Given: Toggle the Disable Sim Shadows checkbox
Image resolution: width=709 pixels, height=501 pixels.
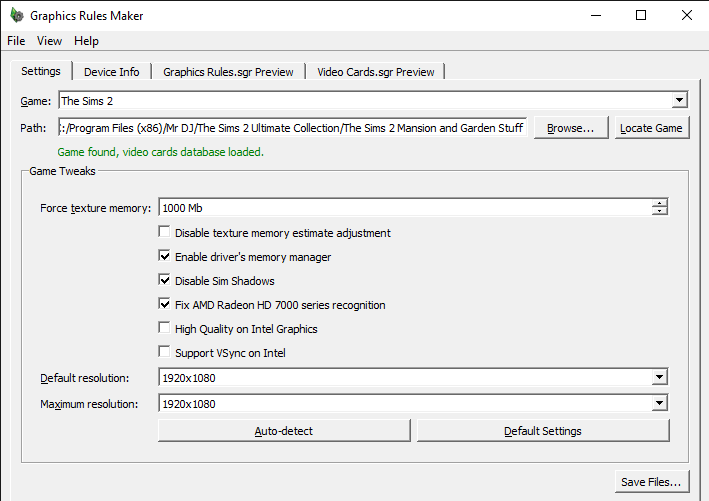Looking at the screenshot, I should 165,281.
